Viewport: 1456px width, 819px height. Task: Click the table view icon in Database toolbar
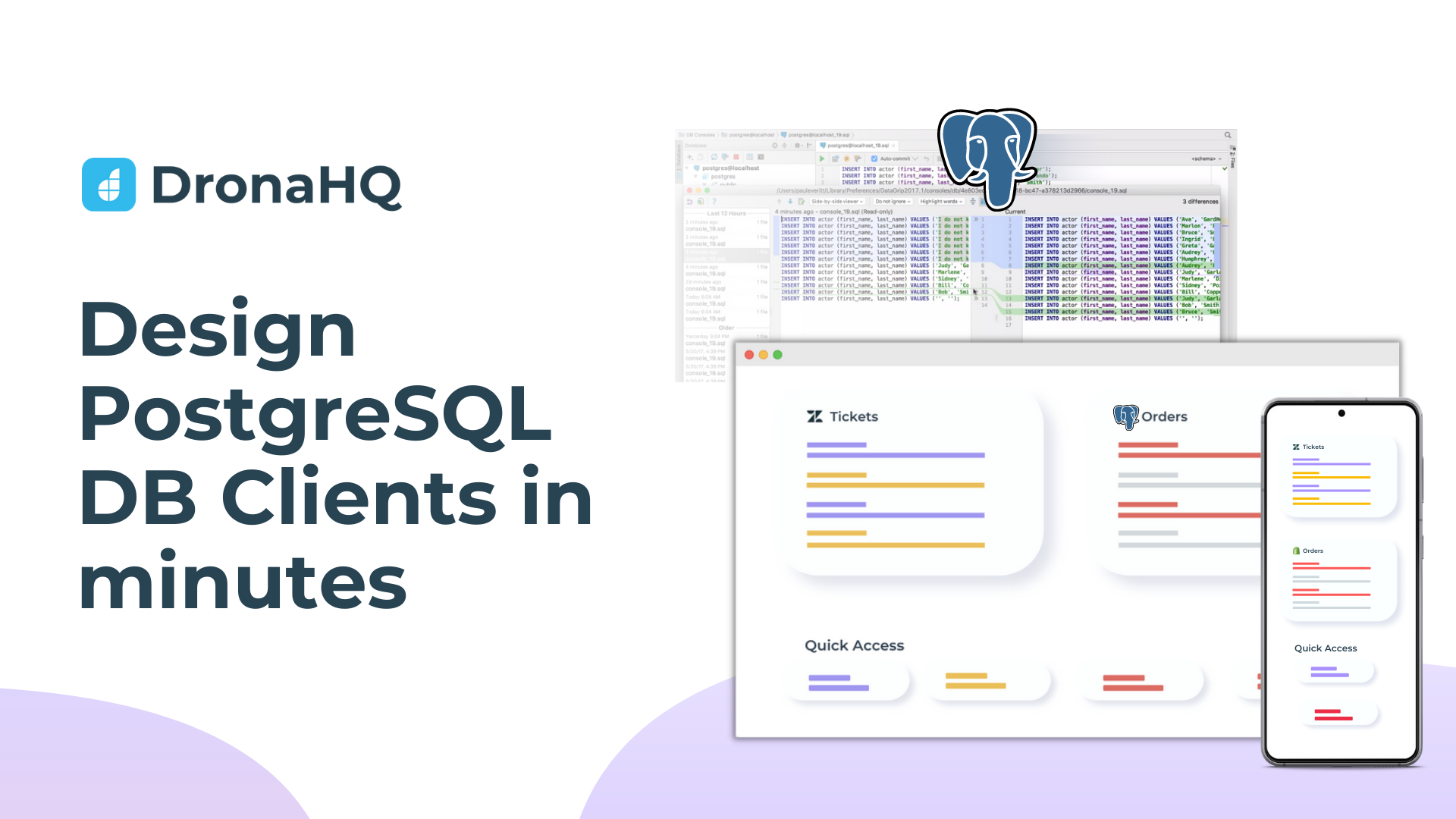point(749,157)
